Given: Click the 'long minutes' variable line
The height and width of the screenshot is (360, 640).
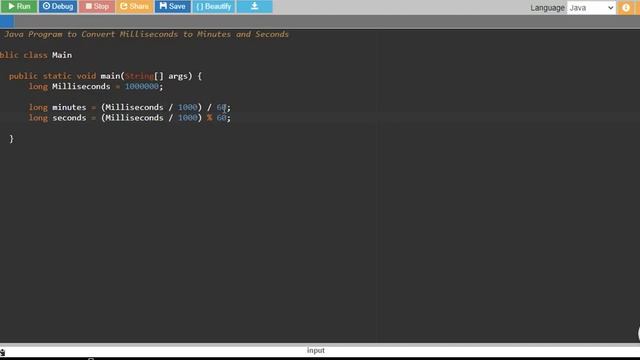Looking at the screenshot, I should pos(129,107).
